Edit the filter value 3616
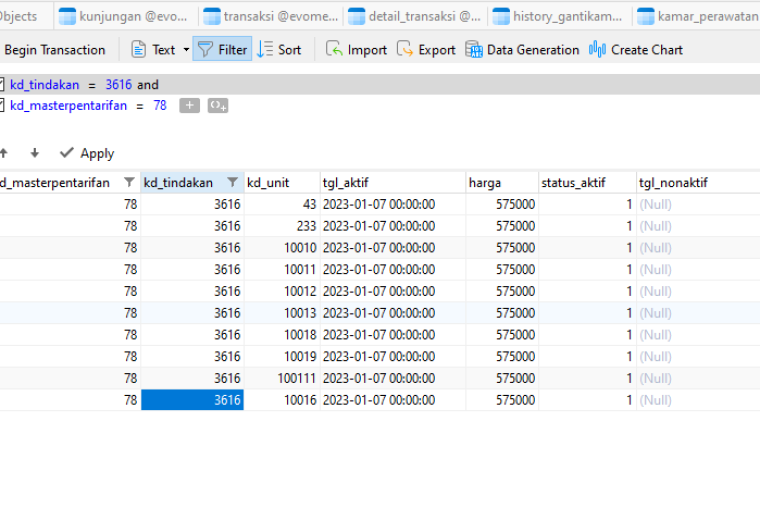 119,84
